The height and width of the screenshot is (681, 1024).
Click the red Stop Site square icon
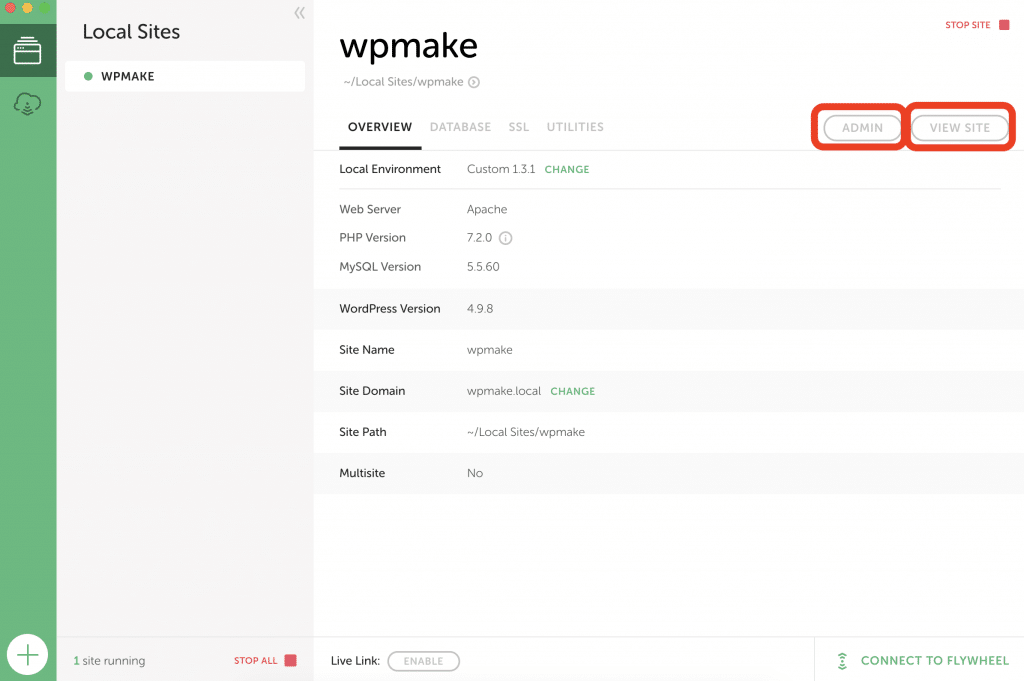coord(1004,25)
